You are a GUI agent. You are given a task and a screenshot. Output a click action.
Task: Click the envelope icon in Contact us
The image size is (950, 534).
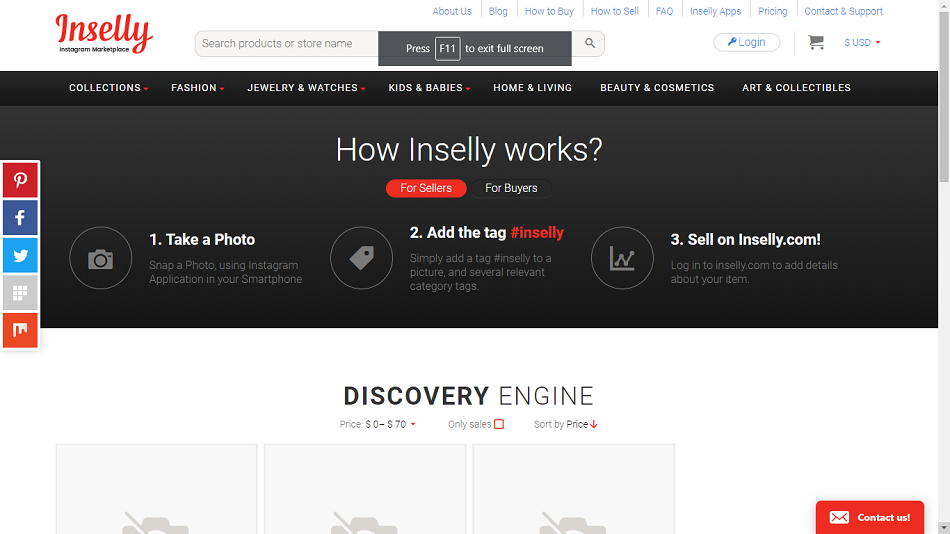tap(839, 517)
